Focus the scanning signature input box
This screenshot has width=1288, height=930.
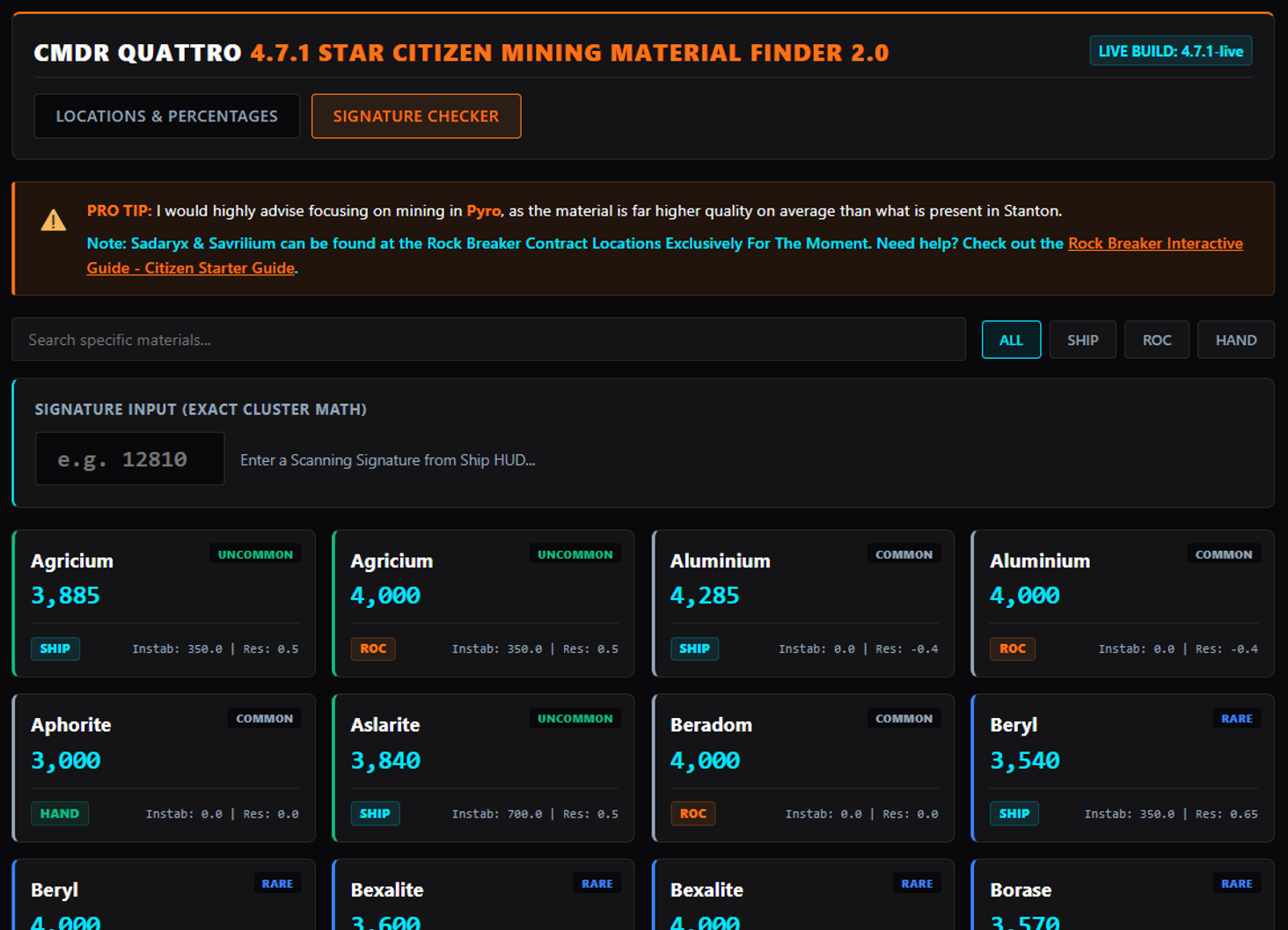129,459
